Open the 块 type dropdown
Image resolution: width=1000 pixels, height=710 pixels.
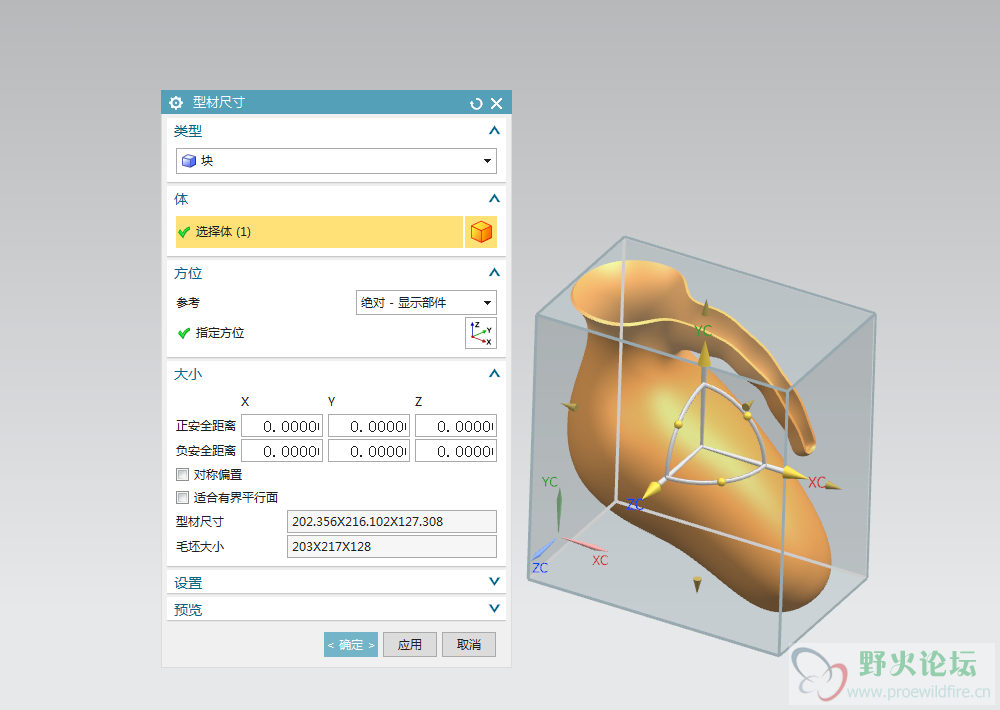336,161
